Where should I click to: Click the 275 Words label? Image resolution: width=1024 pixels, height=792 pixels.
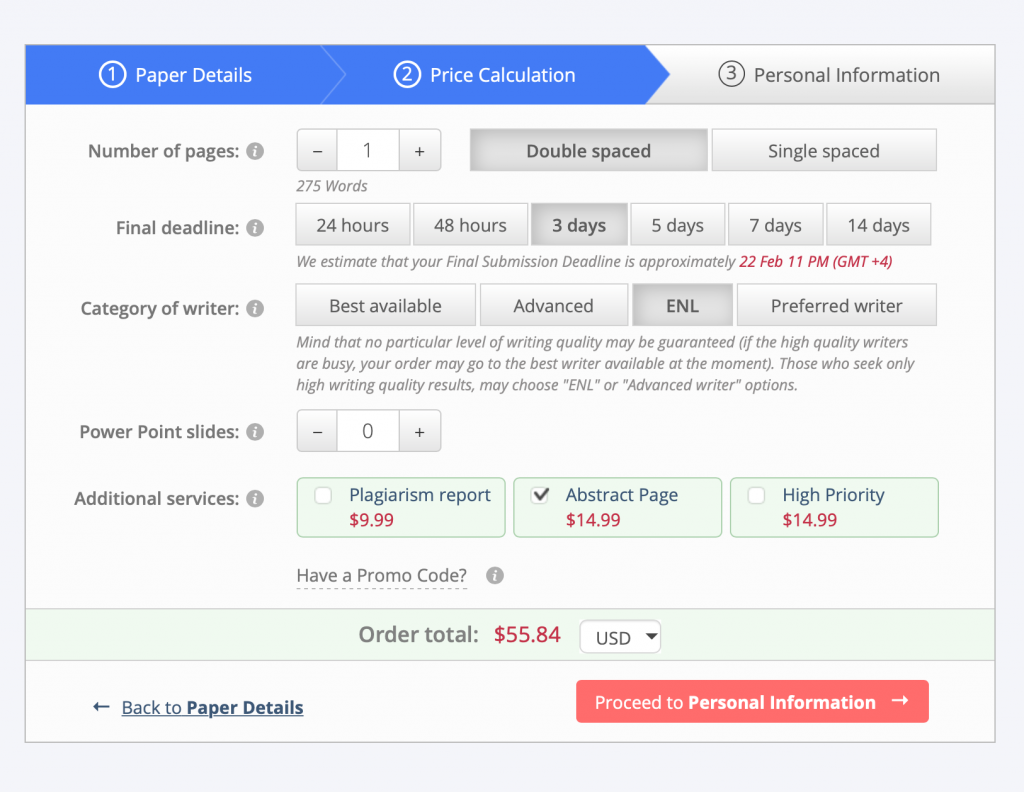332,186
